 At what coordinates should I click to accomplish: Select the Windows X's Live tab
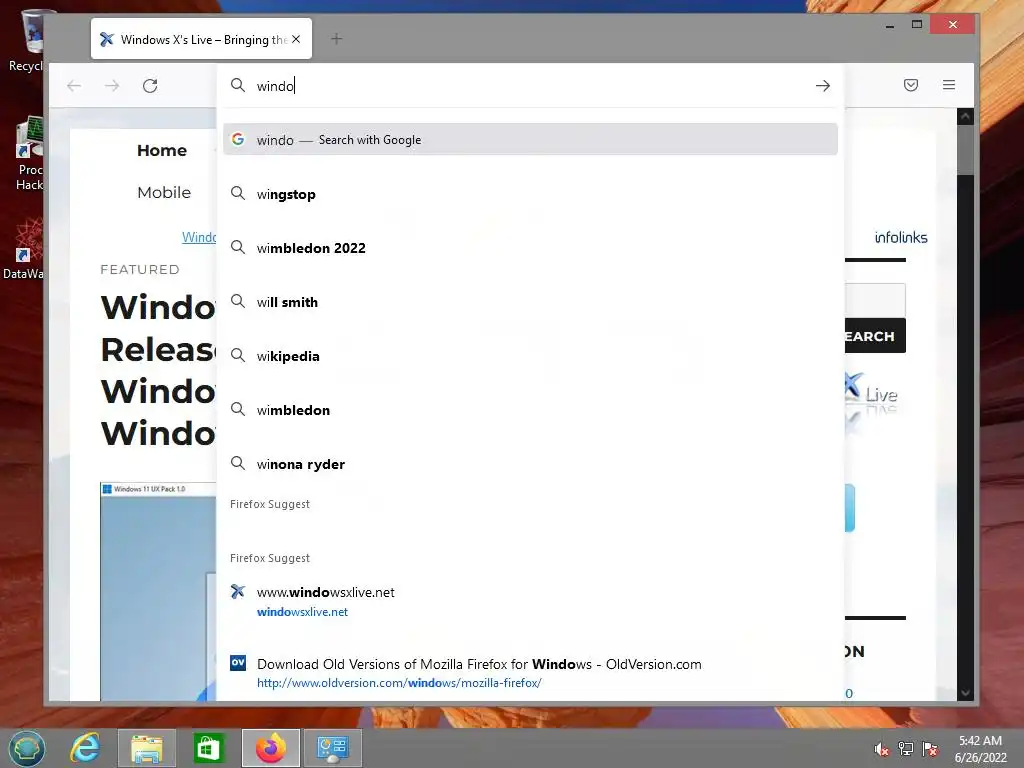coord(201,39)
